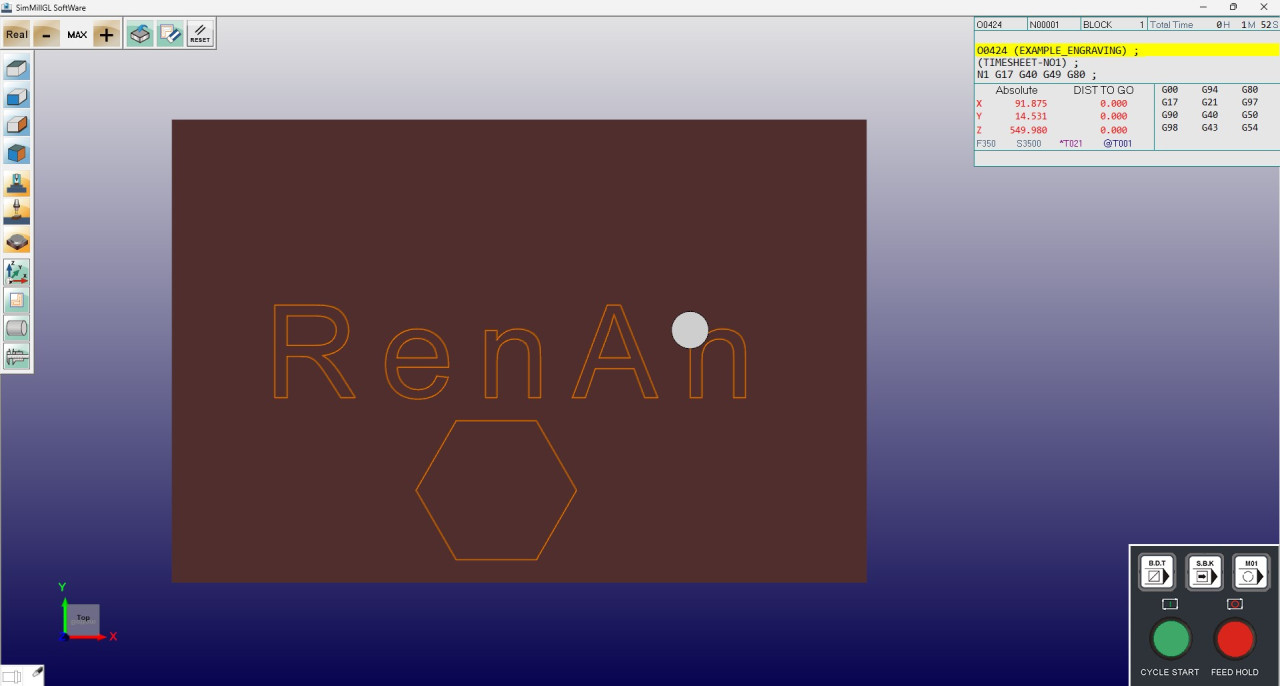Click the *T021 tool indicator
The image size is (1280, 686).
(1071, 144)
